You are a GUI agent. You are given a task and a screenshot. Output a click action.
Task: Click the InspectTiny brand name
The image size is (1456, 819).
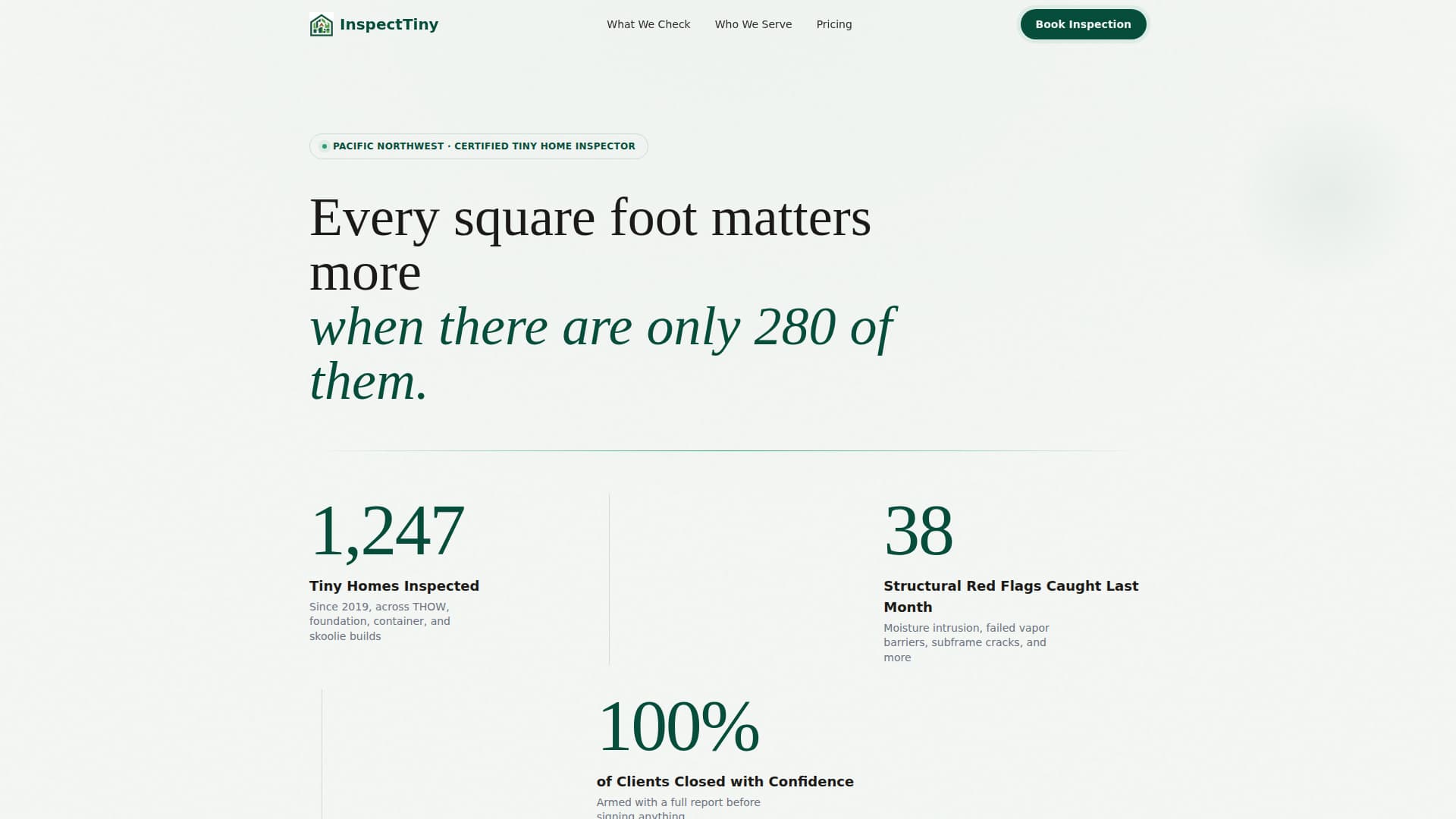(390, 24)
